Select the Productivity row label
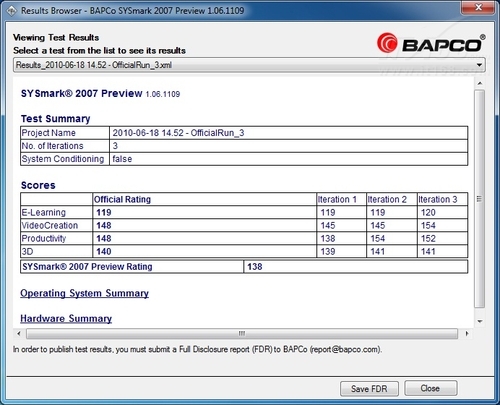Image resolution: width=500 pixels, height=405 pixels. [44, 238]
